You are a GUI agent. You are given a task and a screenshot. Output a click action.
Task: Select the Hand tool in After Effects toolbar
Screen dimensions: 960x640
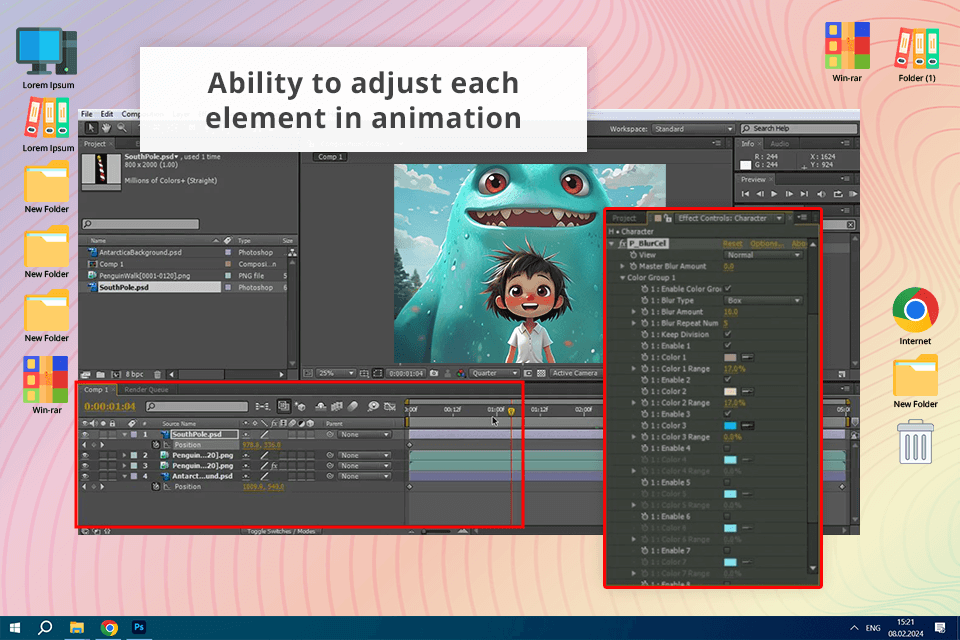(x=106, y=128)
